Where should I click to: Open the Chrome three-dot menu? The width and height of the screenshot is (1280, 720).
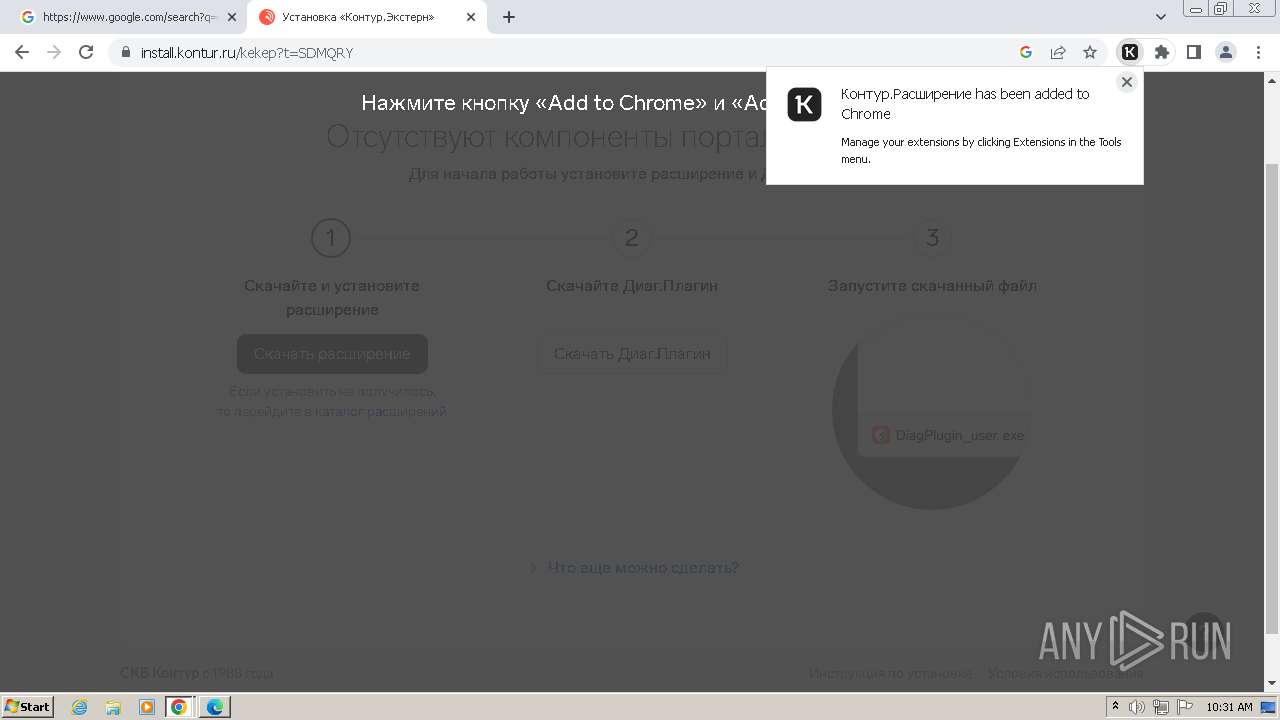1258,52
